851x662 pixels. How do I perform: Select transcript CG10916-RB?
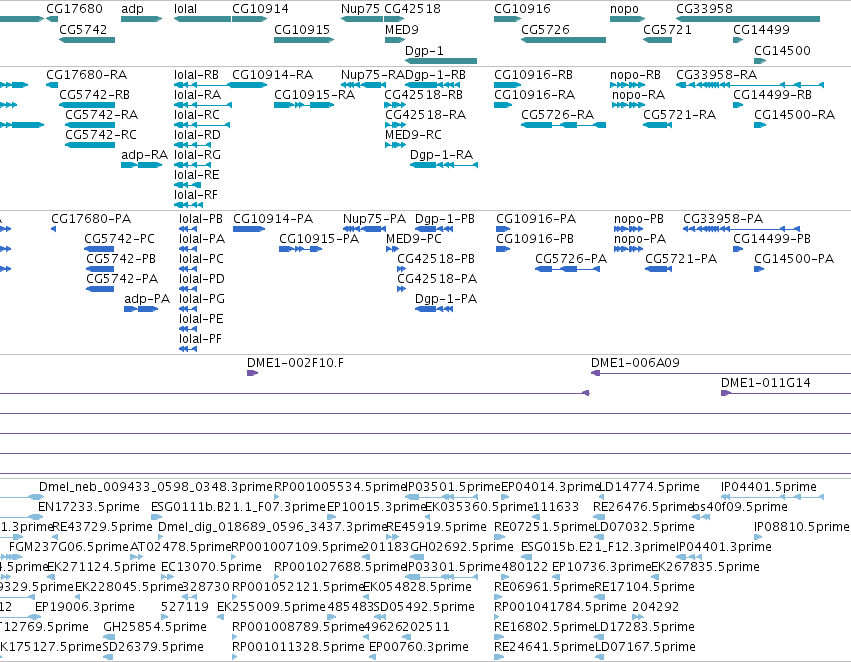click(x=534, y=74)
